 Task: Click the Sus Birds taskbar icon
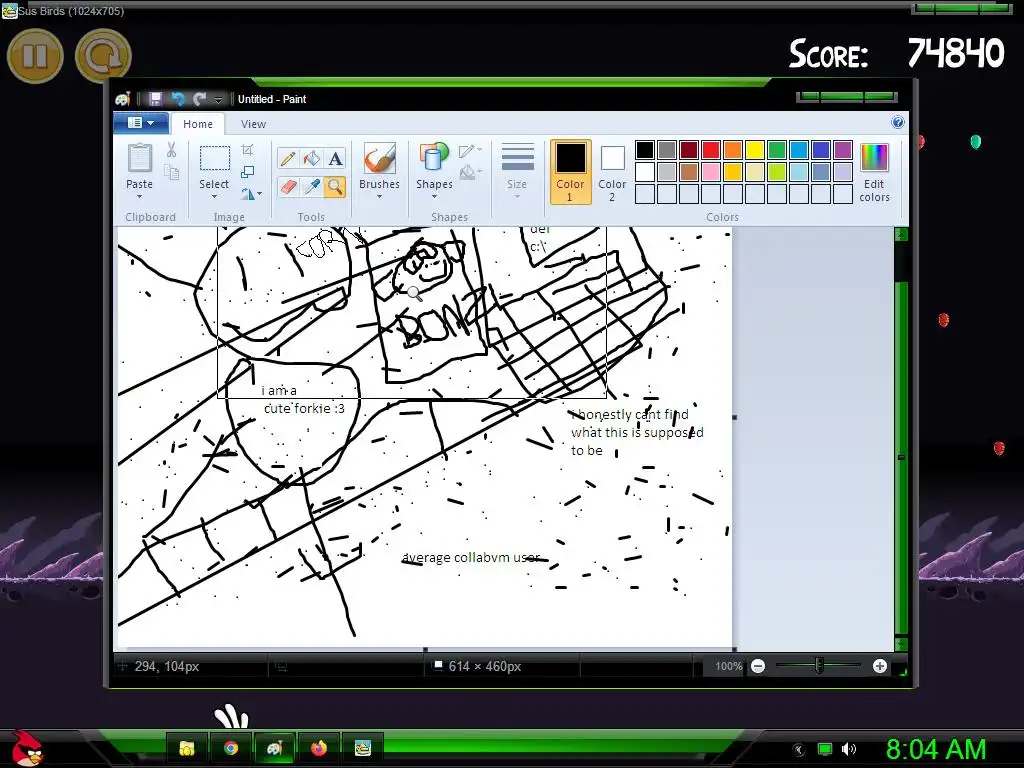362,748
